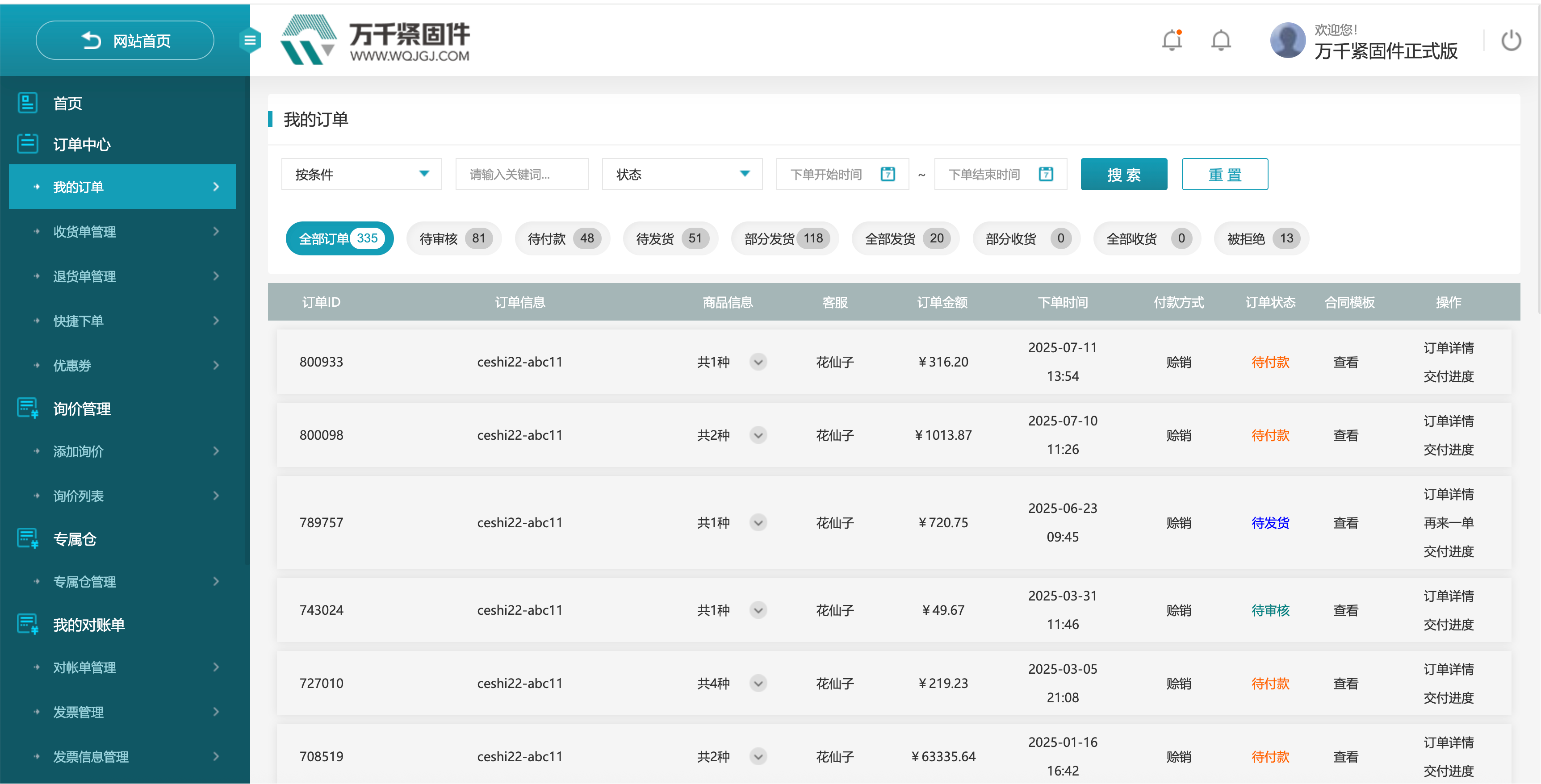Click the power logout icon
Screen dimensions: 1541x784
(1511, 41)
